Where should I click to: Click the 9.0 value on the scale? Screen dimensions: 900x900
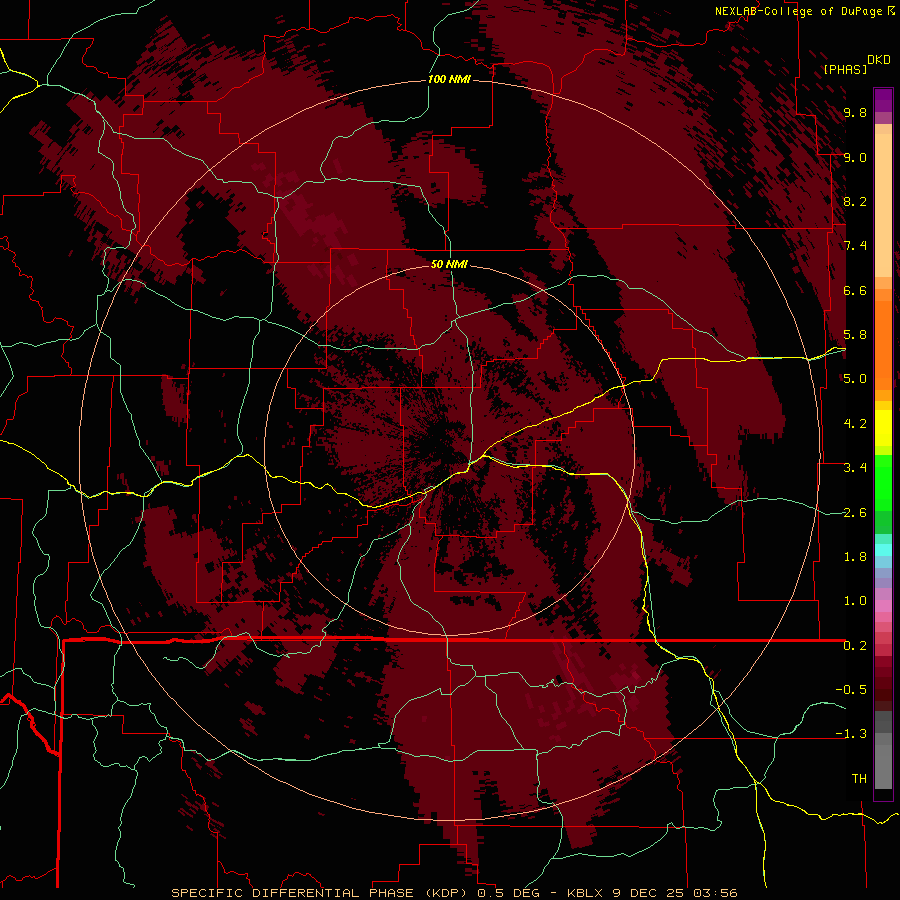855,157
